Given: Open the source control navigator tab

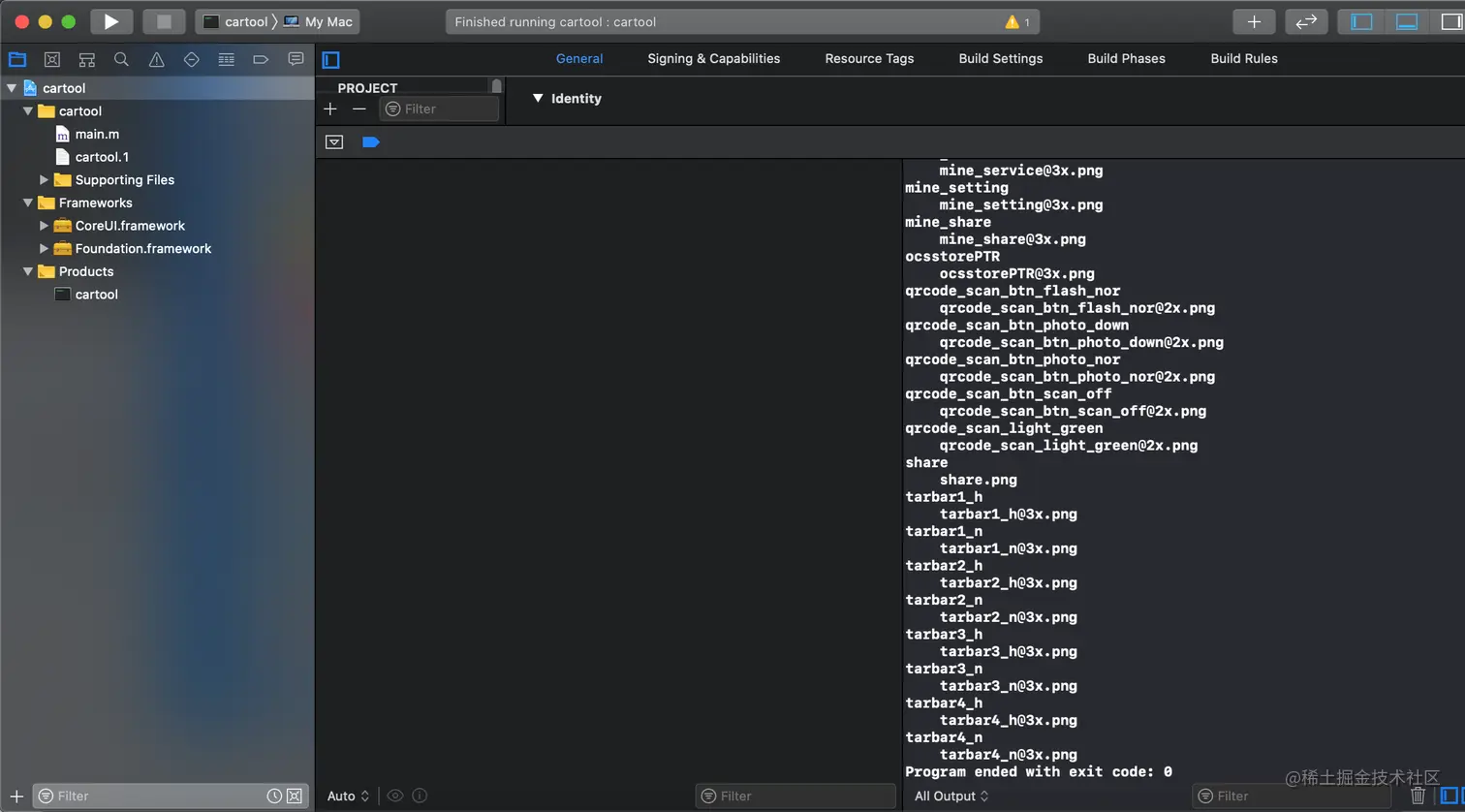Looking at the screenshot, I should [52, 59].
